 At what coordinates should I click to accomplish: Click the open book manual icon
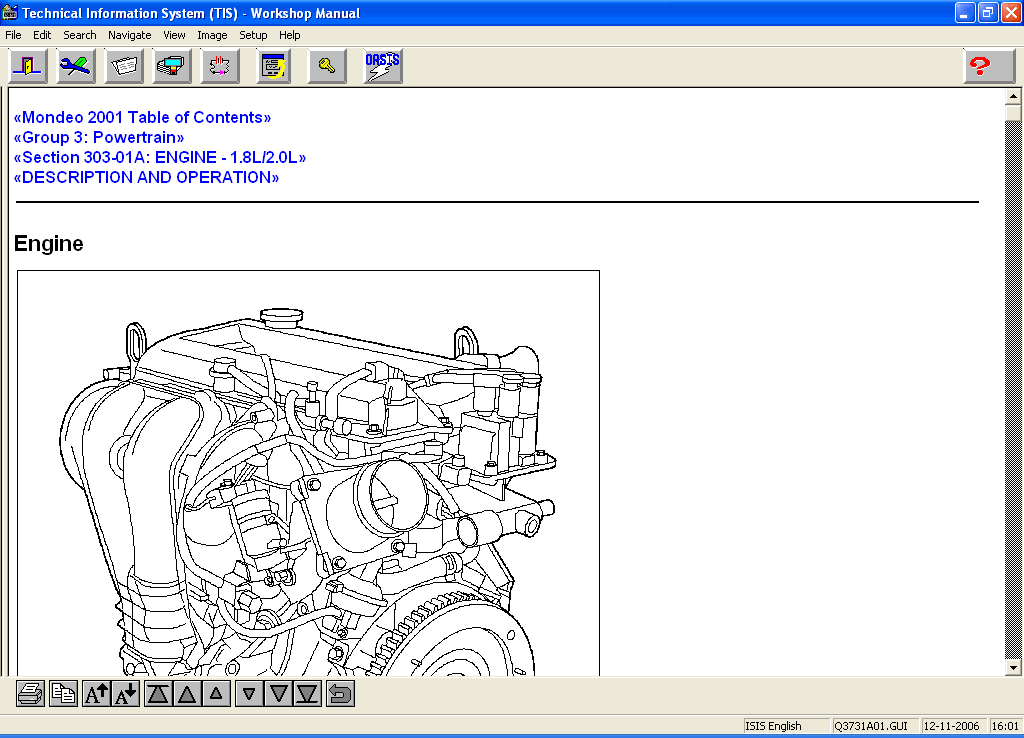(x=124, y=65)
